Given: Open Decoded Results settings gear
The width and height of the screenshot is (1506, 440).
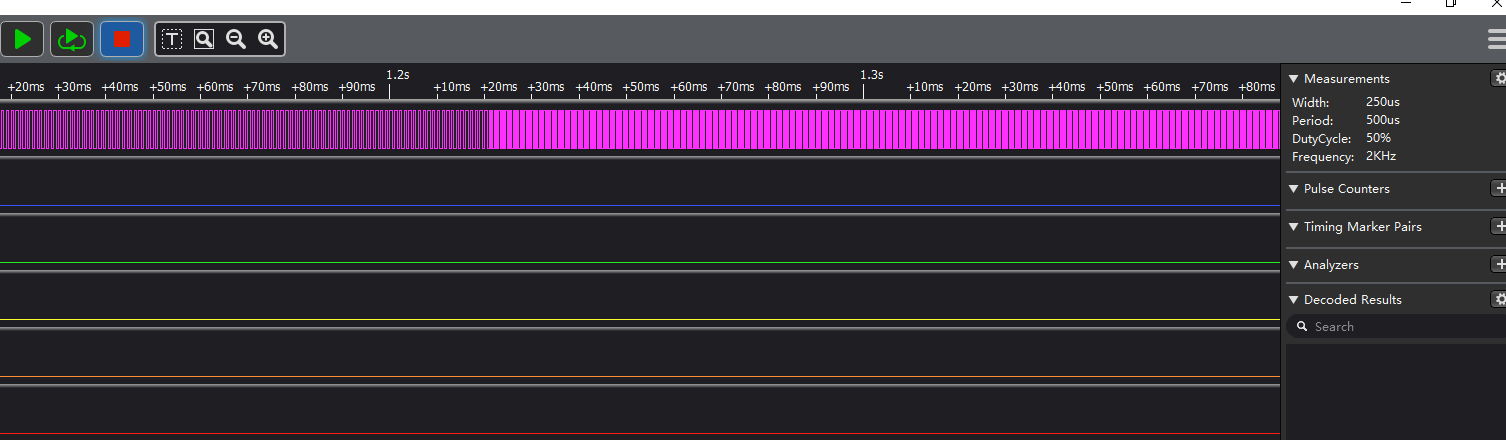Looking at the screenshot, I should click(1498, 299).
